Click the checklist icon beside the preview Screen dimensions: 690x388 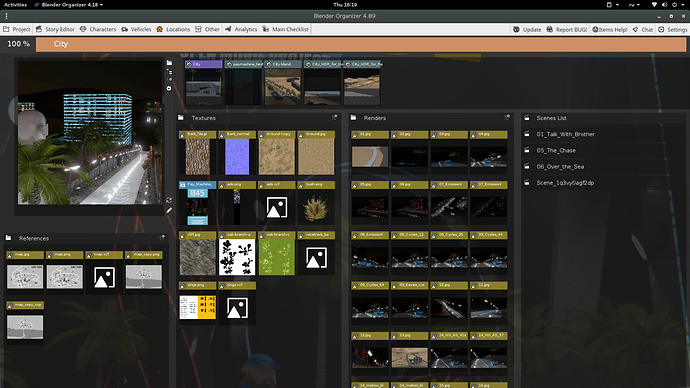click(169, 72)
